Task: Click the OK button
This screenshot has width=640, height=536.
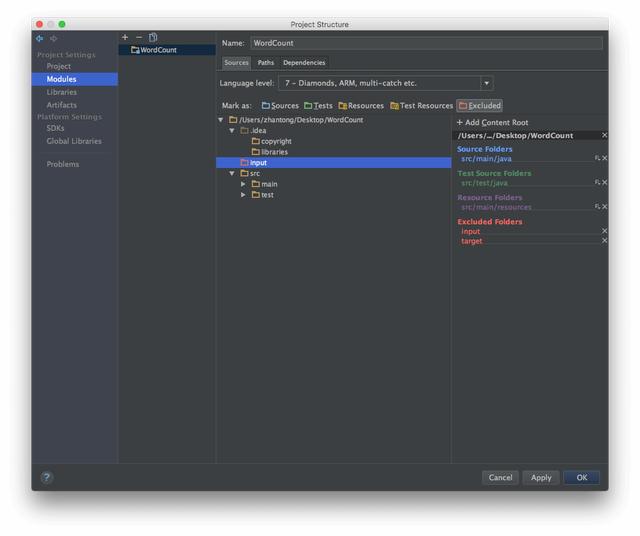Action: 582,478
